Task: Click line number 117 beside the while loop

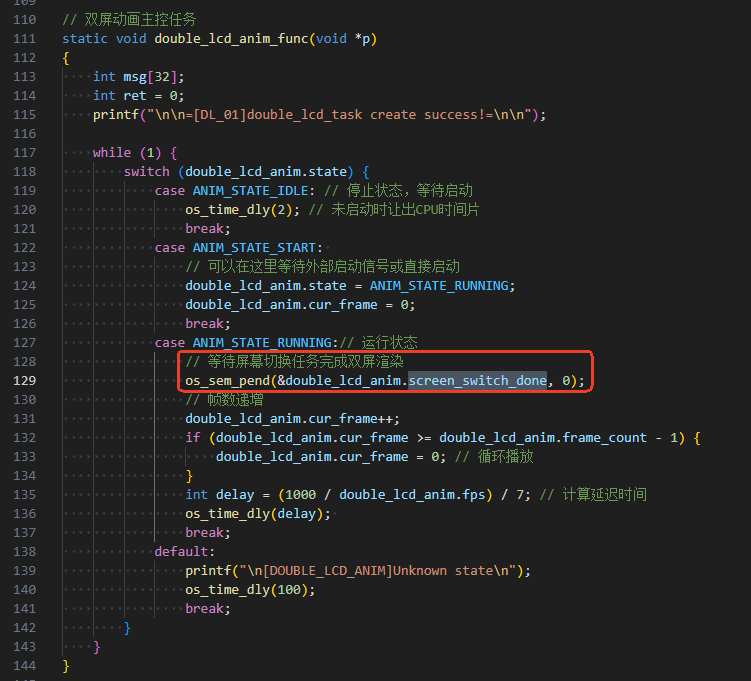Action: (24, 153)
